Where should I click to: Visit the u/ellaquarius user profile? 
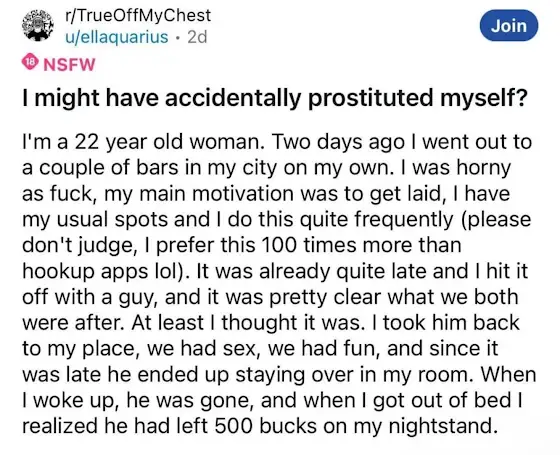click(116, 37)
